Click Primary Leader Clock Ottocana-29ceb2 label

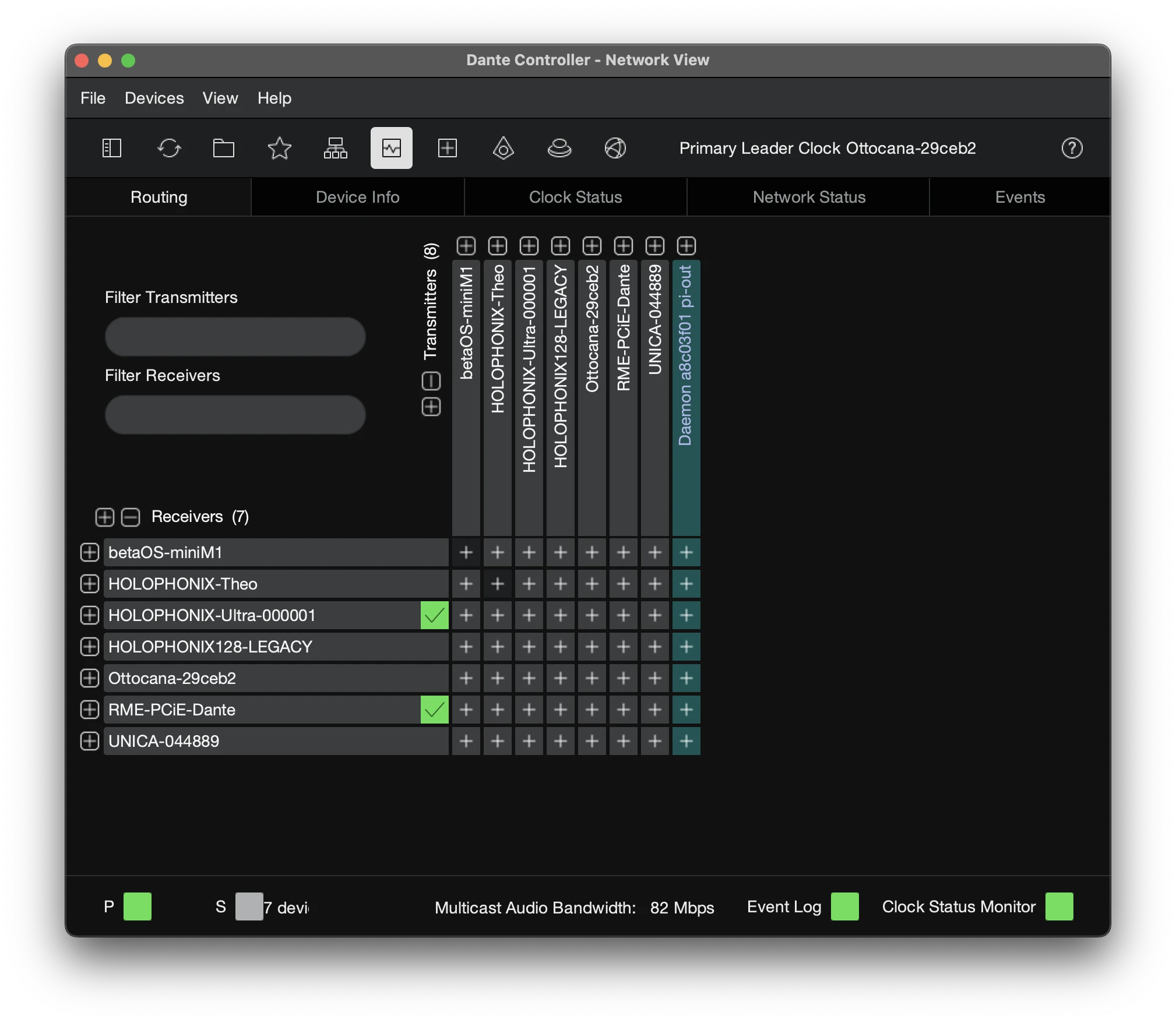click(x=828, y=148)
